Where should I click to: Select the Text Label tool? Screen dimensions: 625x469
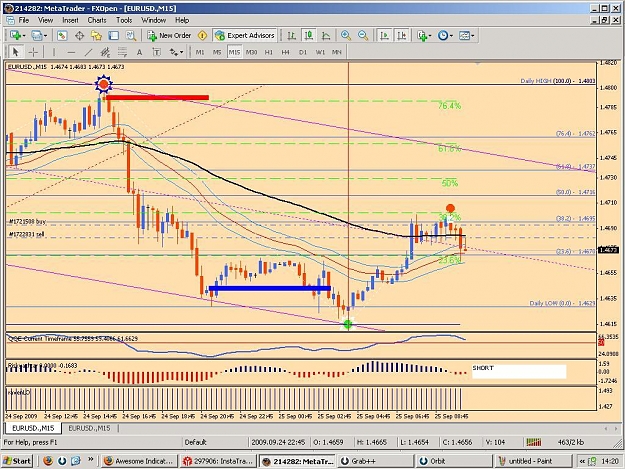(x=156, y=52)
